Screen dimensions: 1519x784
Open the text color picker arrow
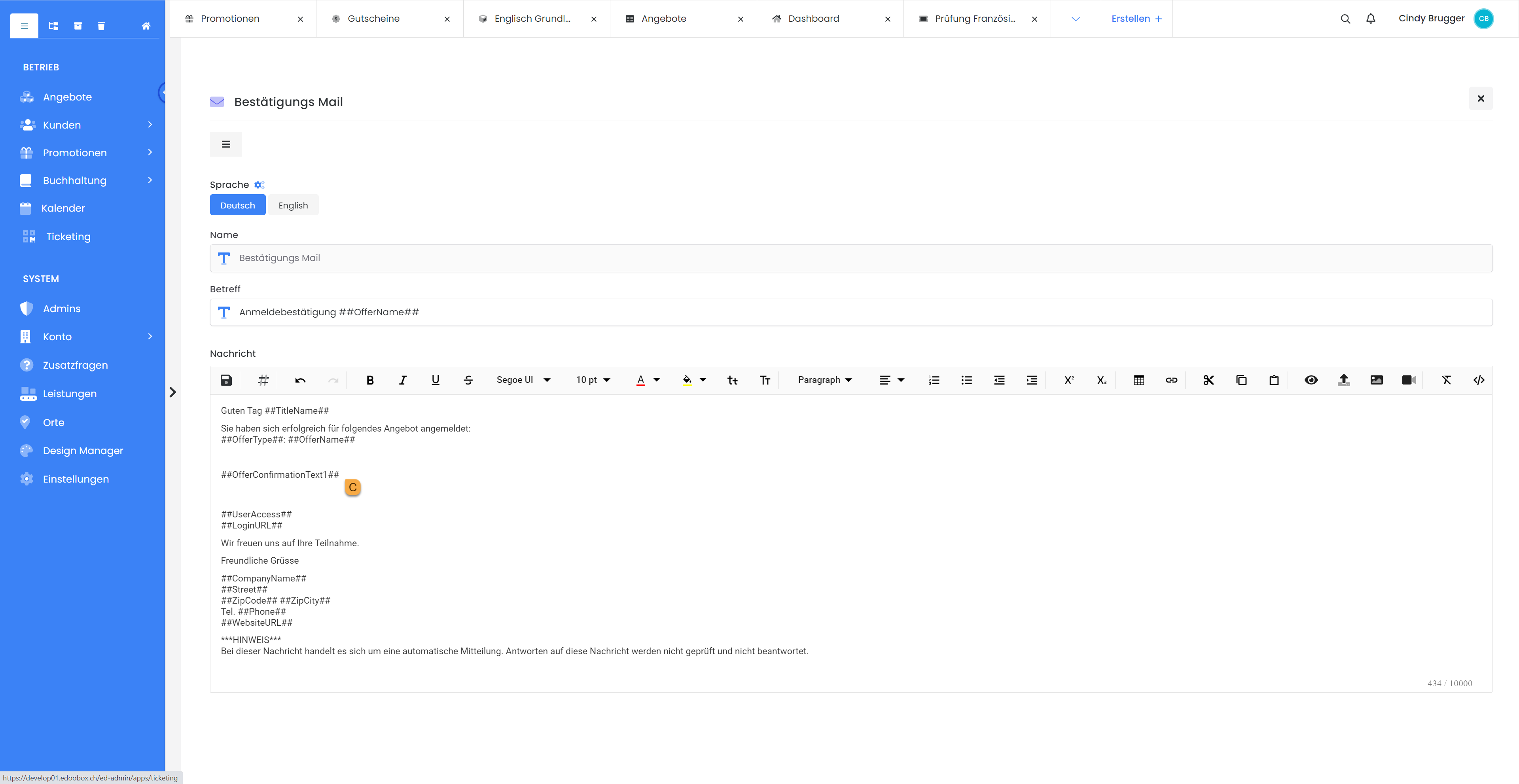coord(656,380)
